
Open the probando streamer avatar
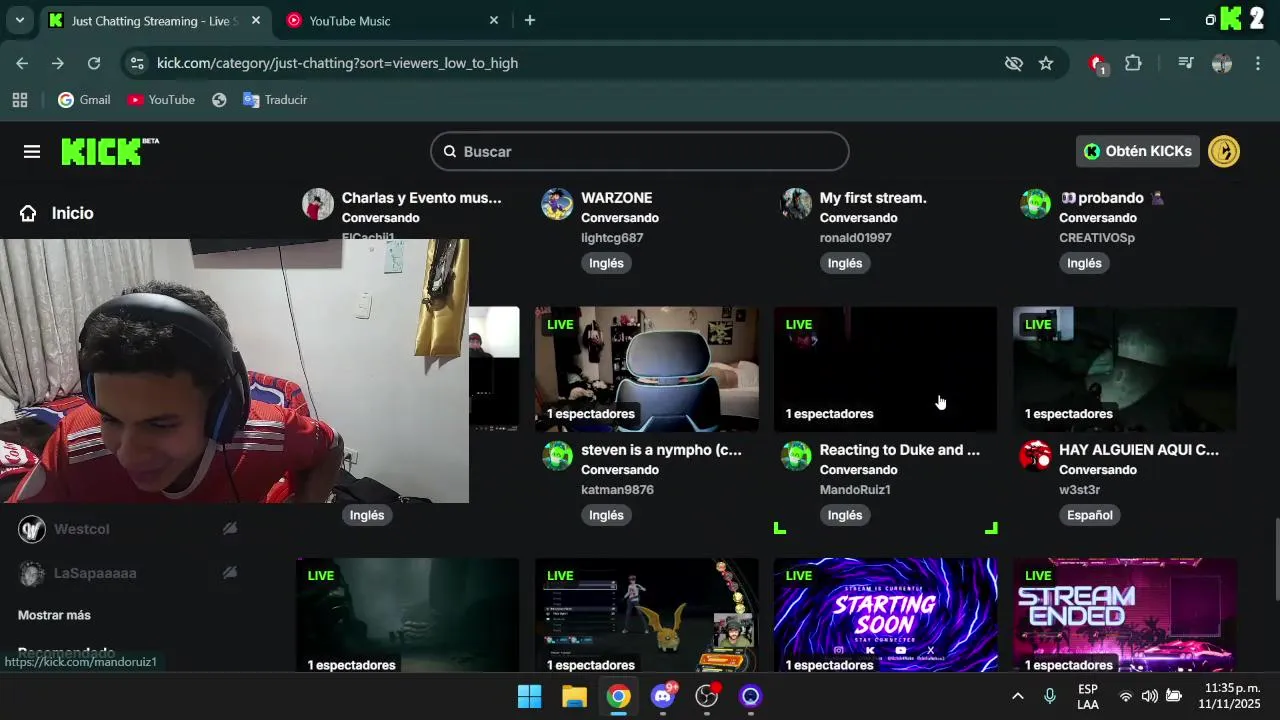coord(1035,203)
